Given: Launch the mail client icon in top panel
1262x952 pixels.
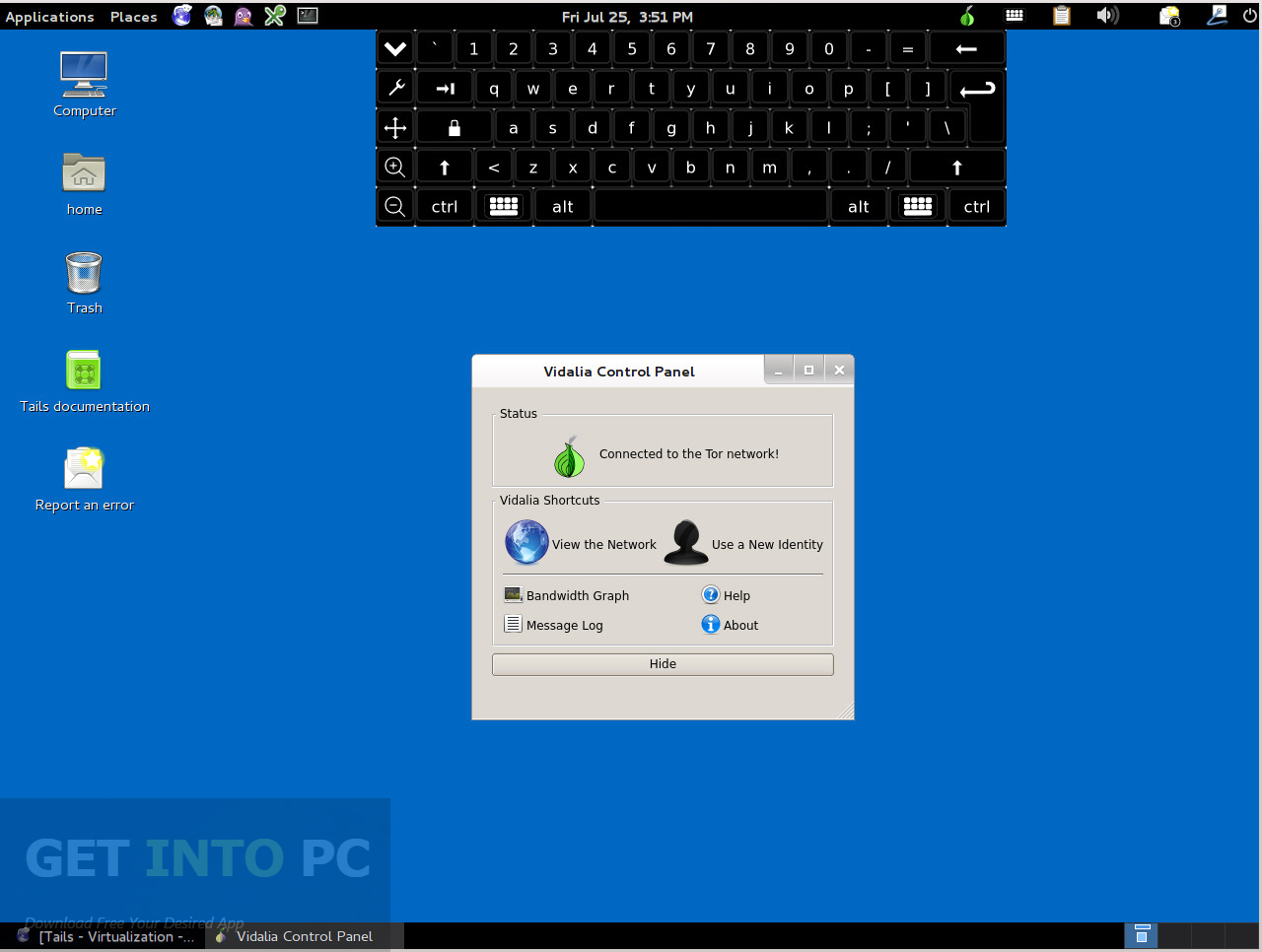Looking at the screenshot, I should click(x=213, y=15).
